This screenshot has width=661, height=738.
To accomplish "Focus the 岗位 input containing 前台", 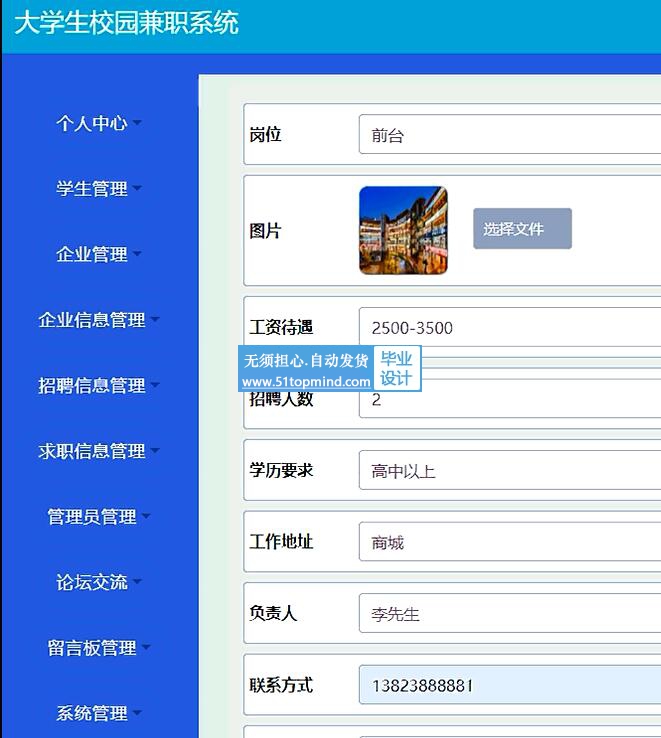I will point(510,134).
